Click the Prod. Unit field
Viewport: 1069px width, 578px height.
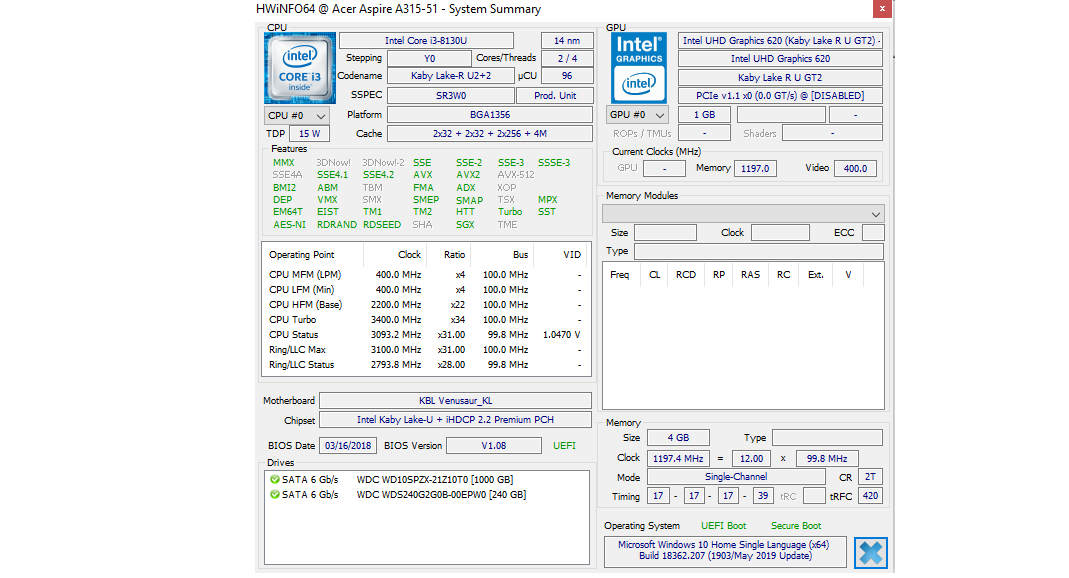click(x=554, y=95)
